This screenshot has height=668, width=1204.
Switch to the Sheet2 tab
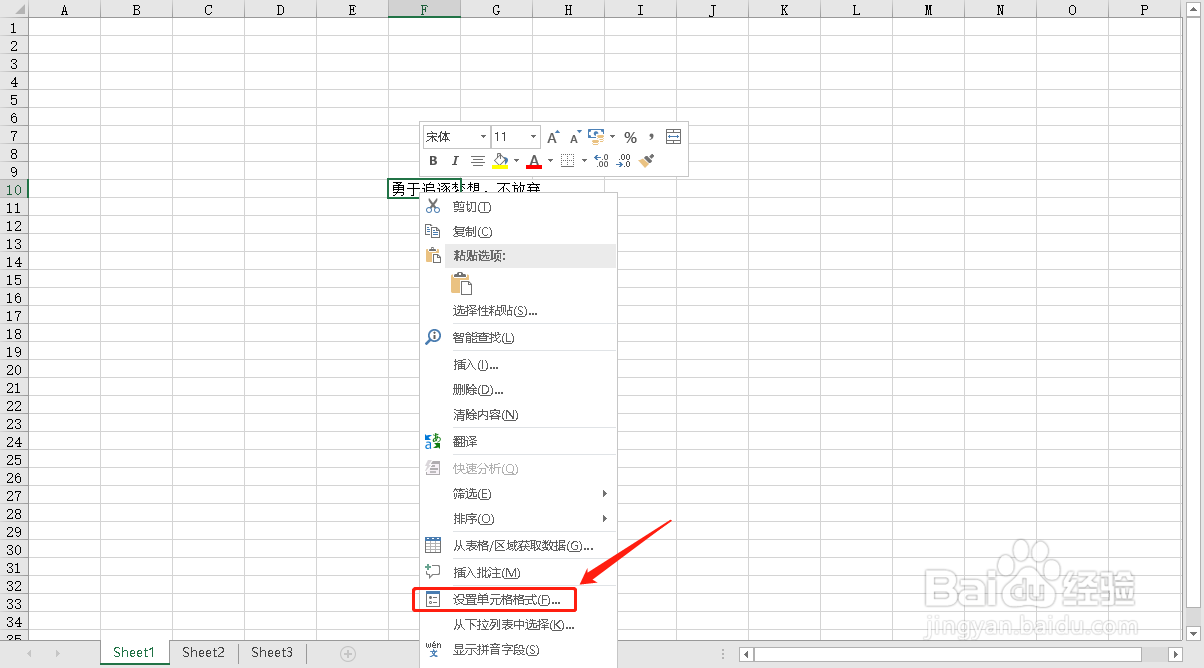[x=203, y=652]
